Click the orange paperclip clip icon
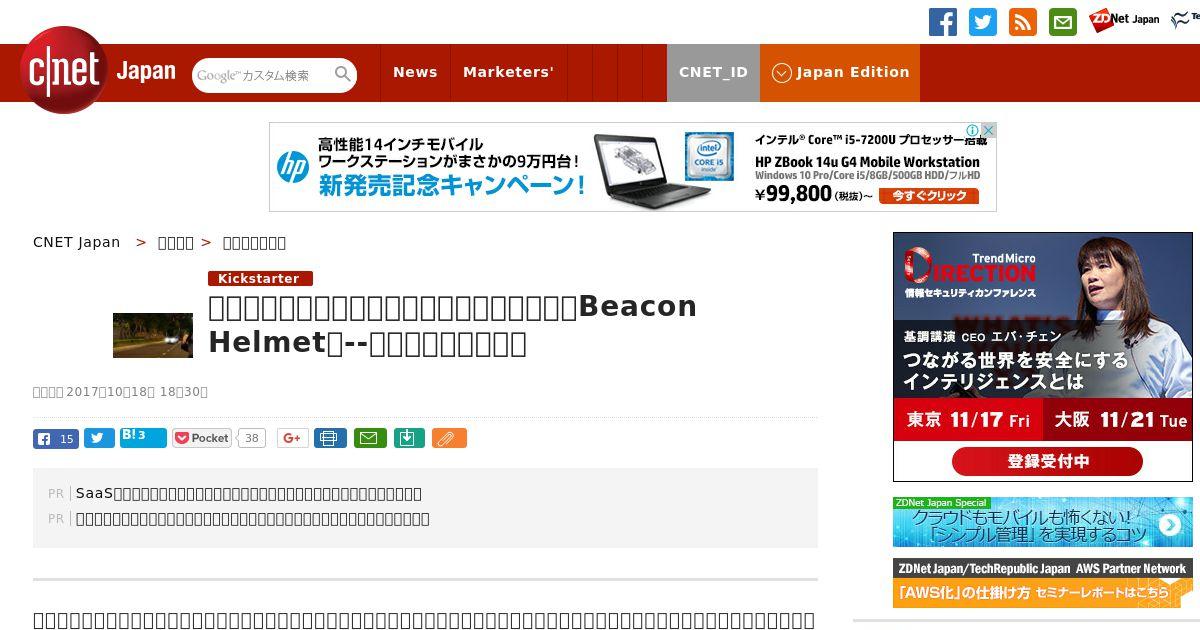 pos(449,438)
